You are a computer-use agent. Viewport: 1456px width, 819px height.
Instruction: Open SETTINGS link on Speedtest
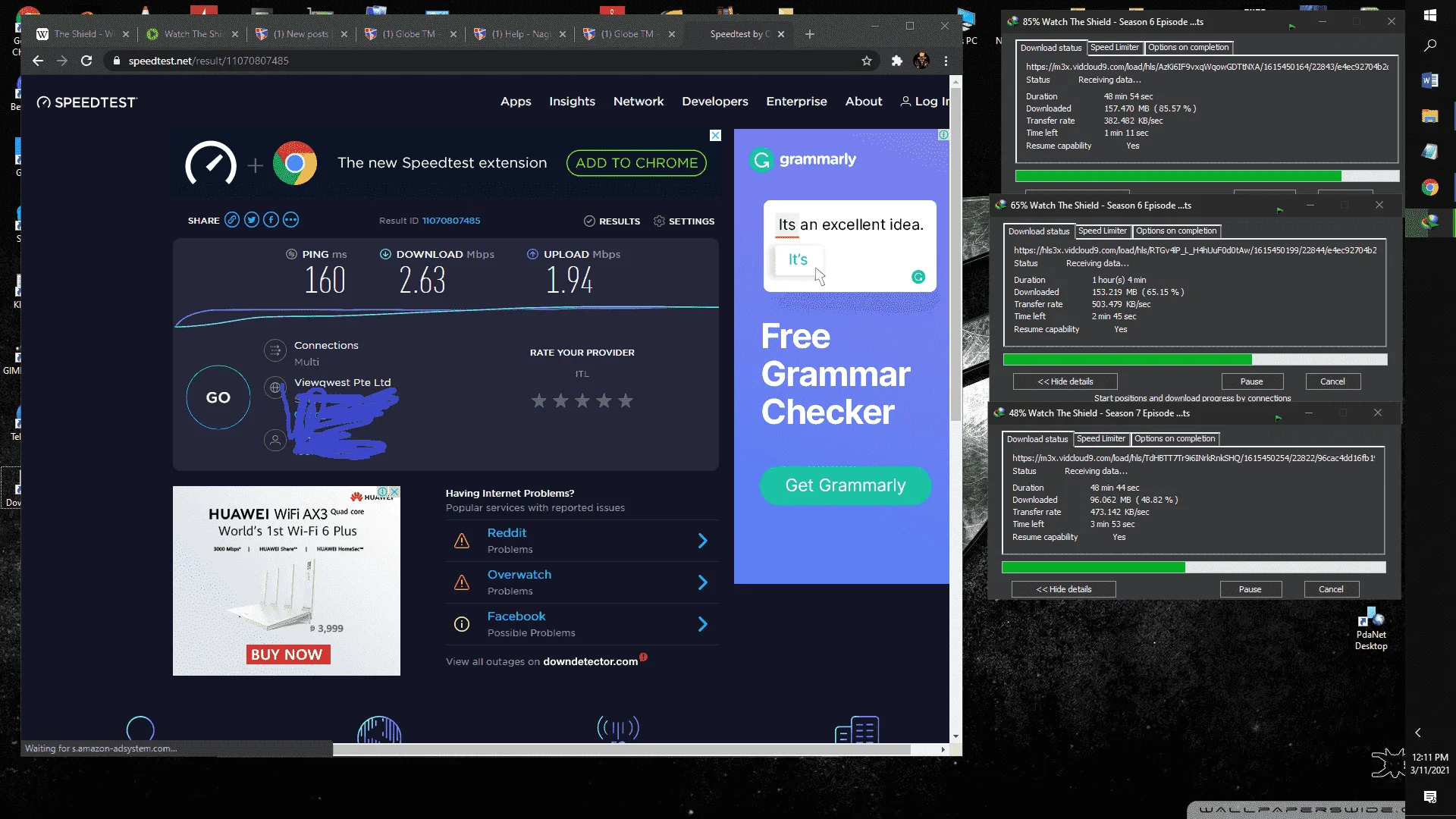pyautogui.click(x=684, y=221)
